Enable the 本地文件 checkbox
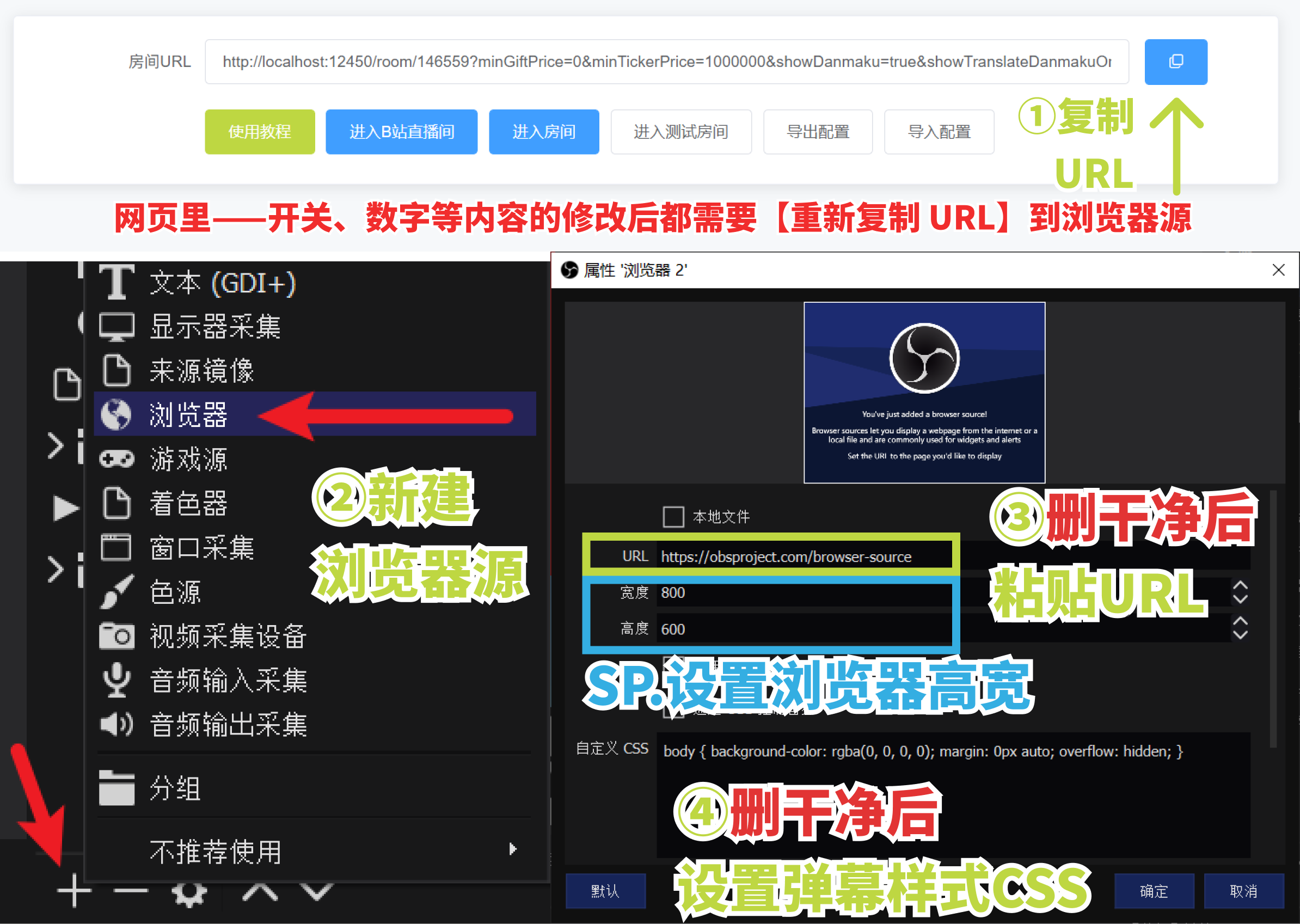1300x924 pixels. 673,517
